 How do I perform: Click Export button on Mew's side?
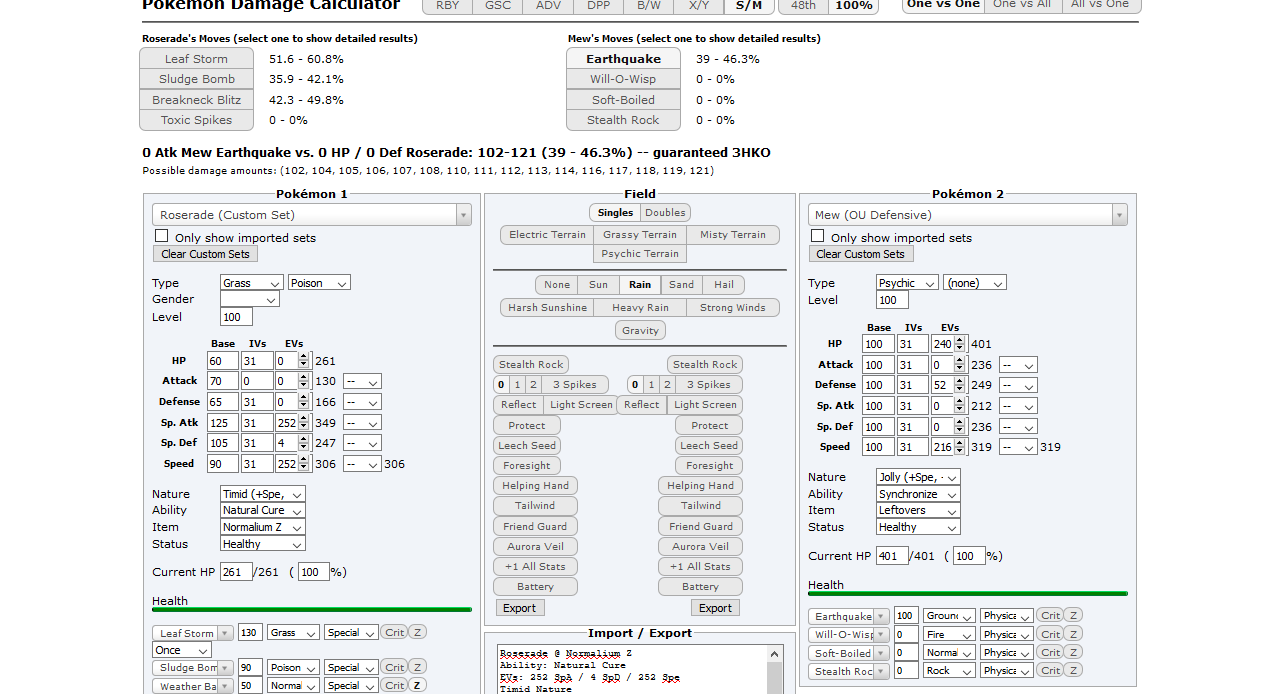coord(715,608)
